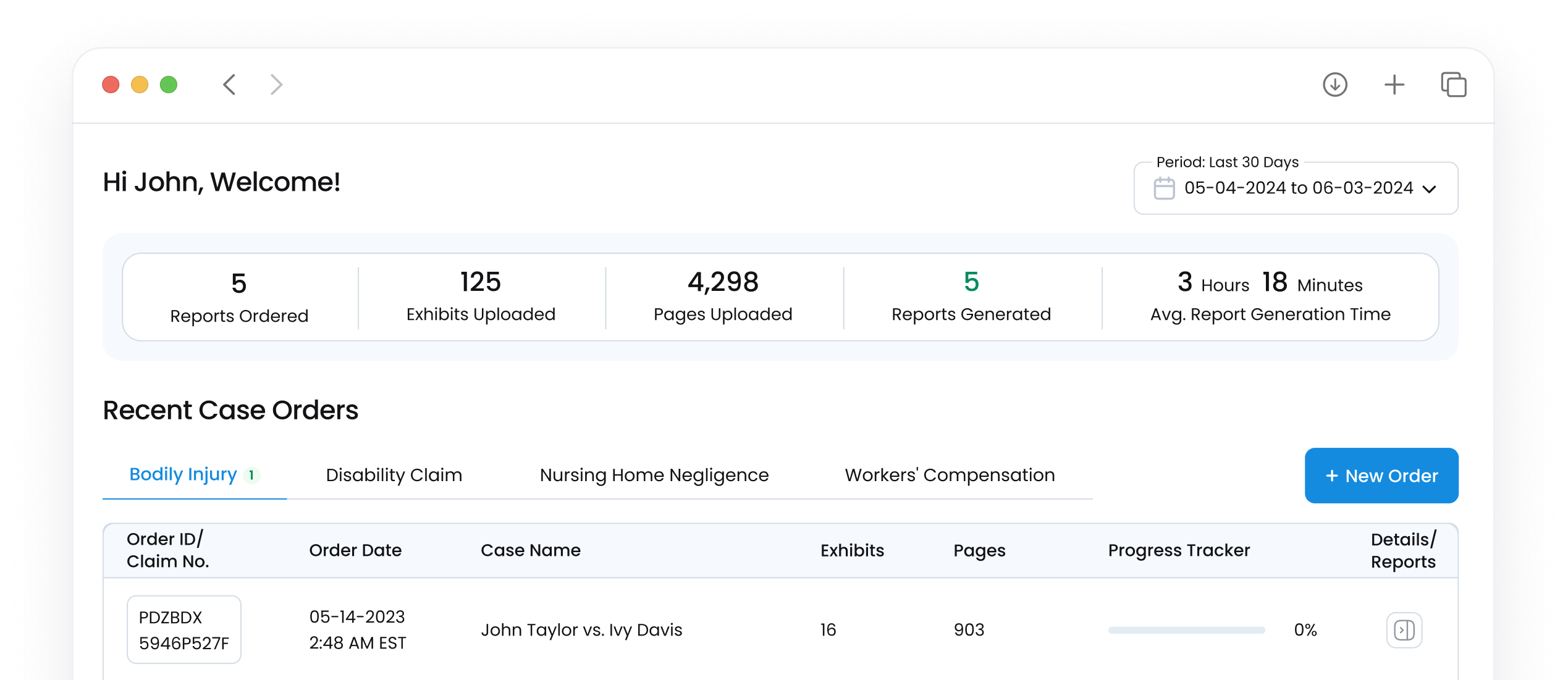This screenshot has height=680, width=1568.
Task: Click the green maximize window dot
Action: pyautogui.click(x=169, y=85)
